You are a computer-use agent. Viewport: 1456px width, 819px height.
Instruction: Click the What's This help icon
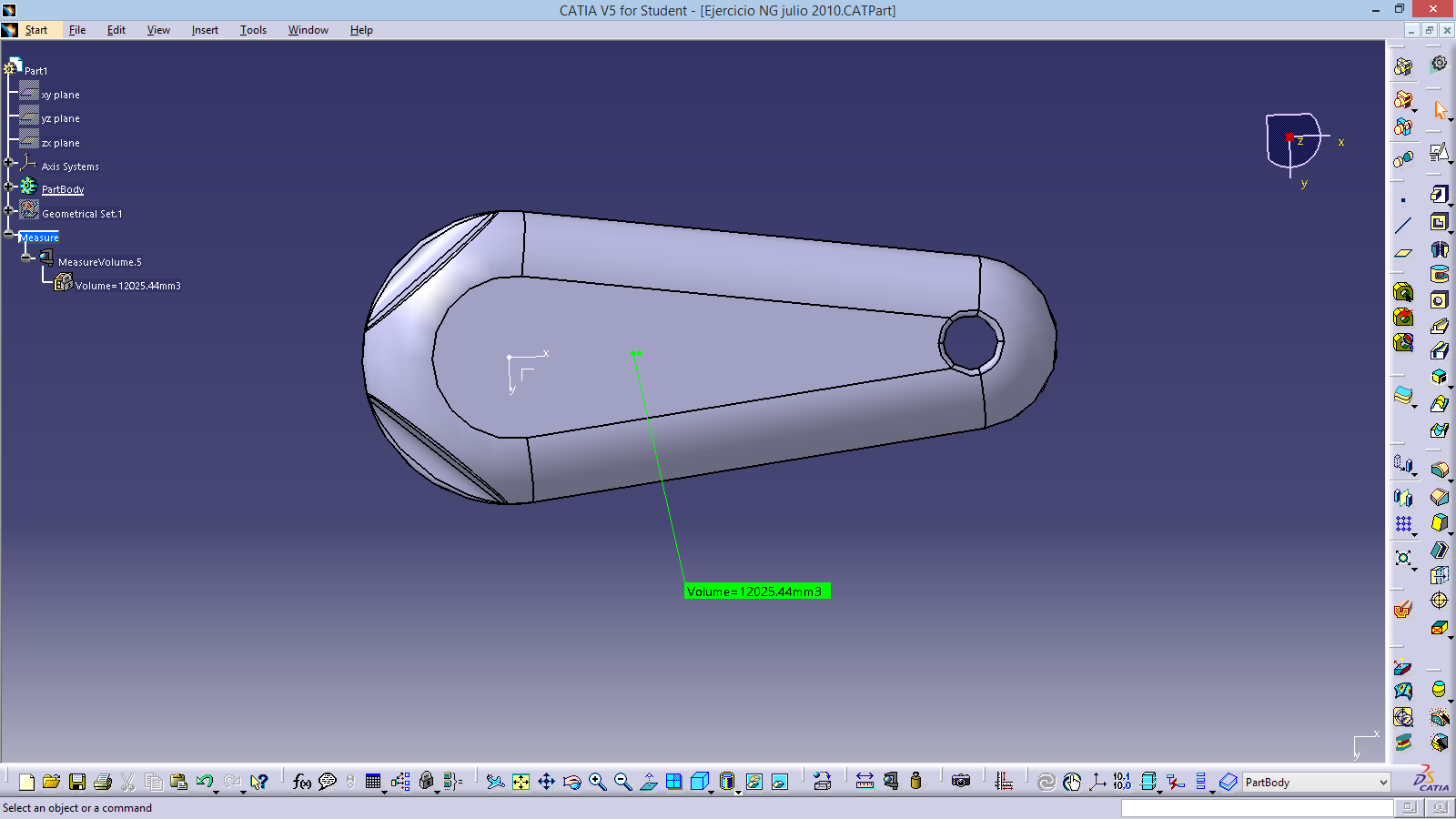point(259,782)
